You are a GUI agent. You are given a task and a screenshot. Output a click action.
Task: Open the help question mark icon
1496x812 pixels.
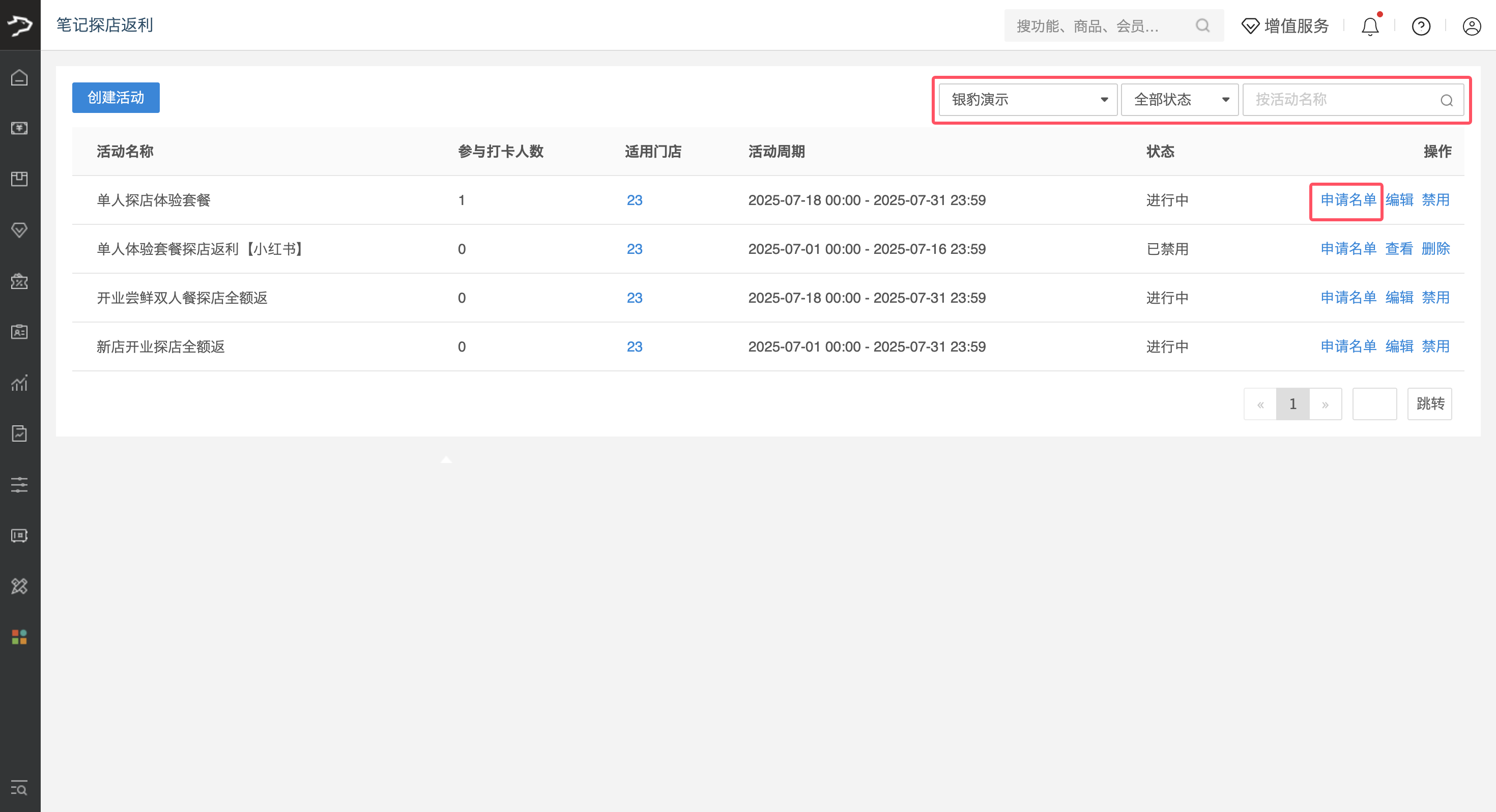point(1421,26)
